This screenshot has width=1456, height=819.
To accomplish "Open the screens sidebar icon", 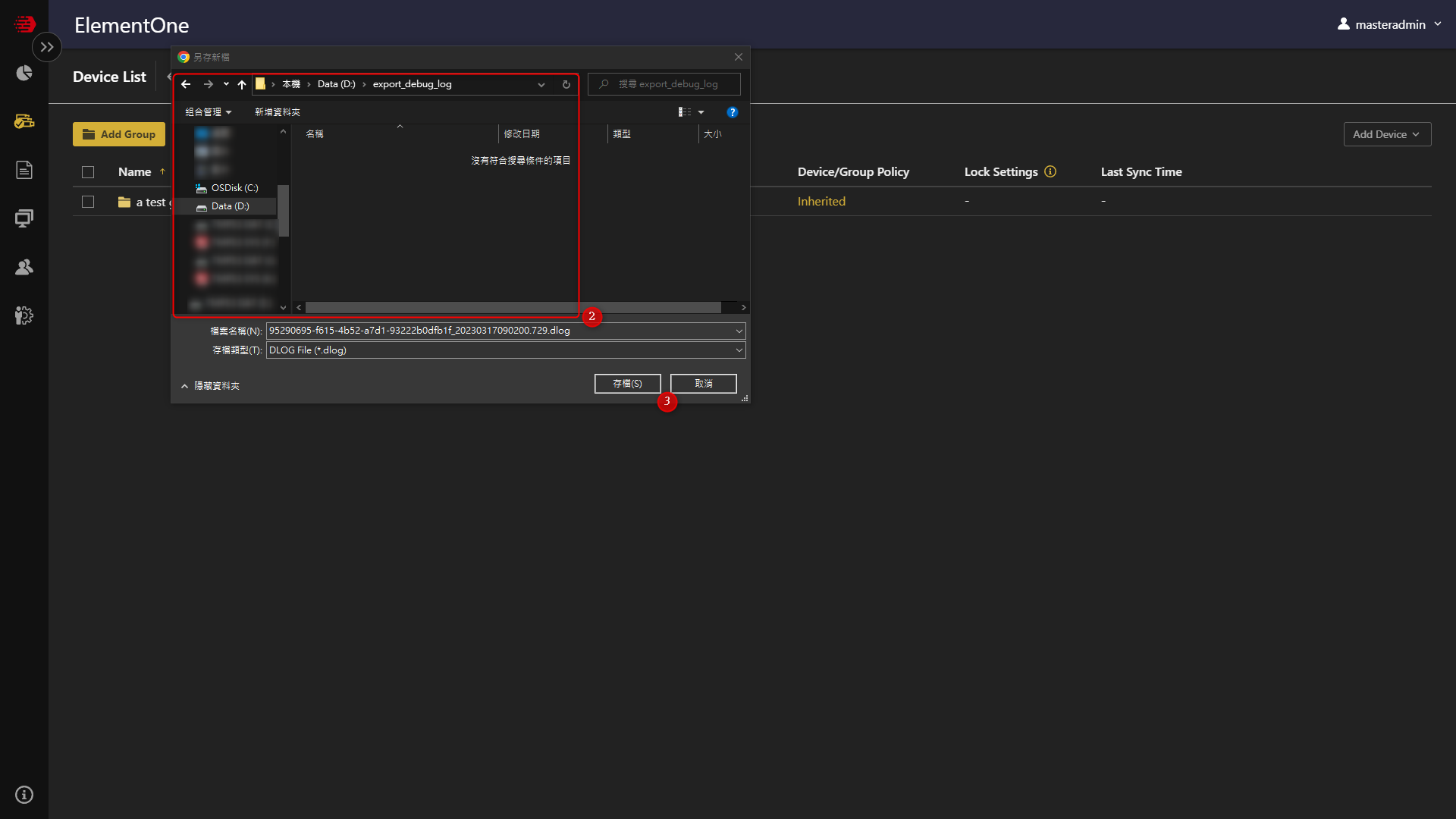I will pos(24,218).
